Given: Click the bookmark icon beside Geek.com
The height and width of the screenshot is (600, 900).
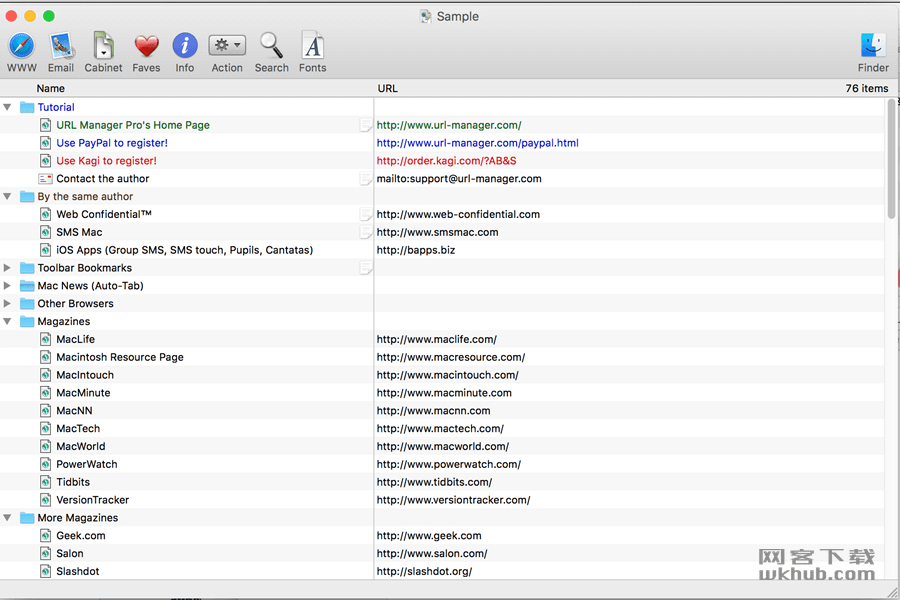Looking at the screenshot, I should tap(45, 535).
